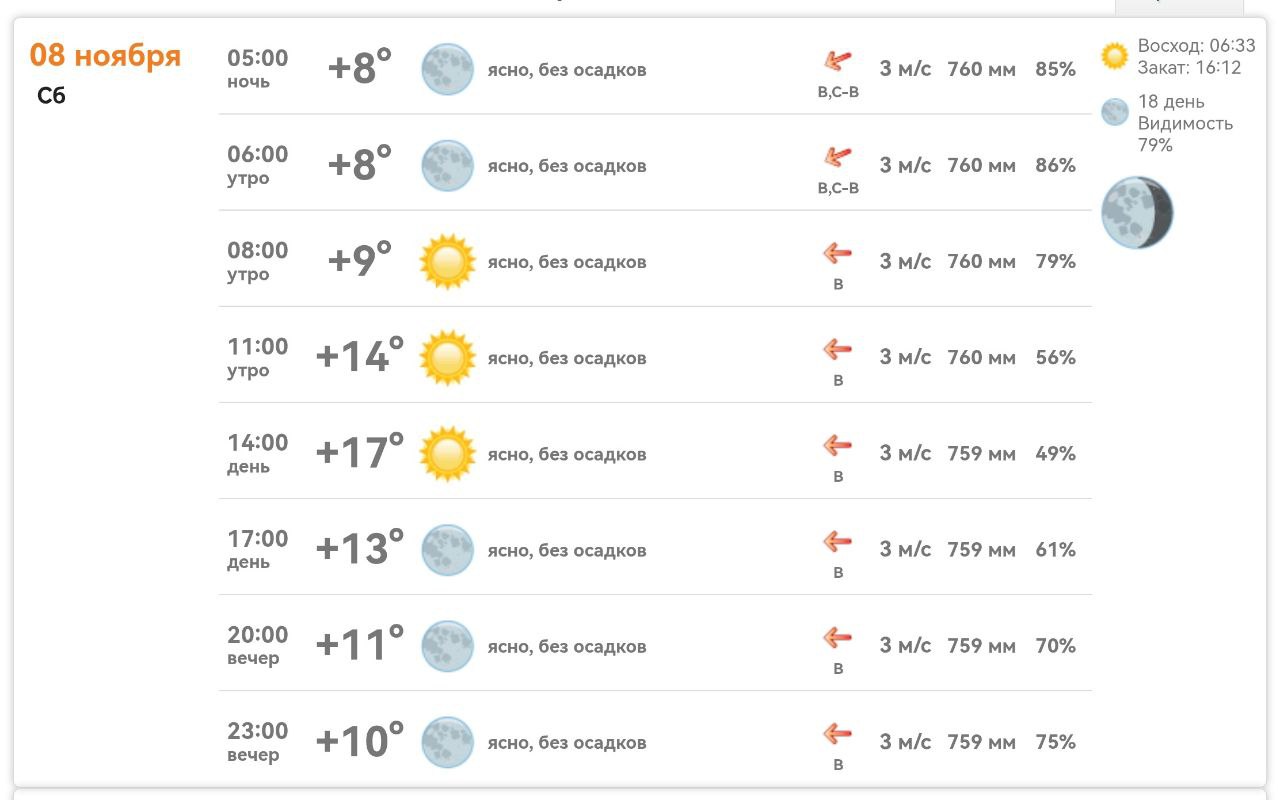This screenshot has height=800, width=1280.
Task: Click the sun icon at 14:00
Action: click(447, 454)
